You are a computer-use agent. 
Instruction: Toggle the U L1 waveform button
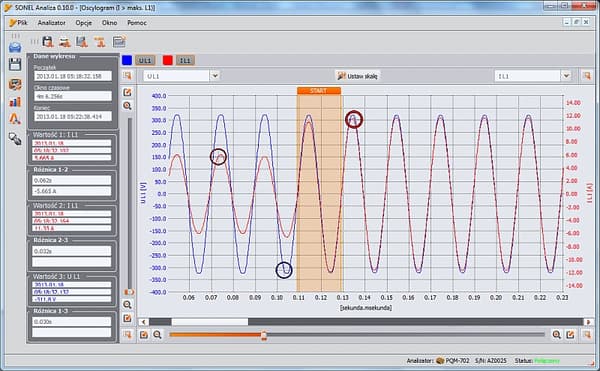145,60
